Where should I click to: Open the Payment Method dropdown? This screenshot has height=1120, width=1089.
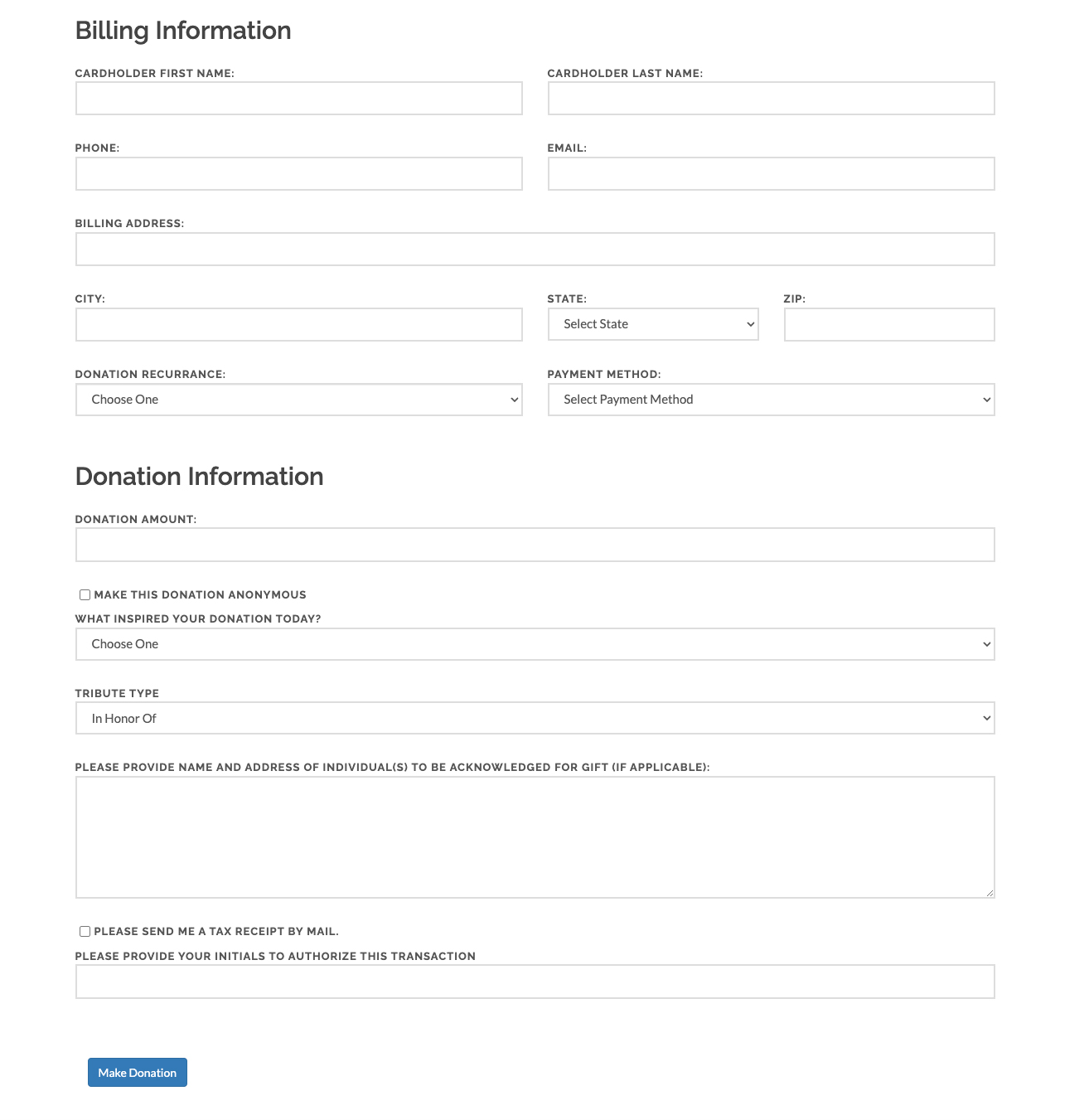coord(771,400)
